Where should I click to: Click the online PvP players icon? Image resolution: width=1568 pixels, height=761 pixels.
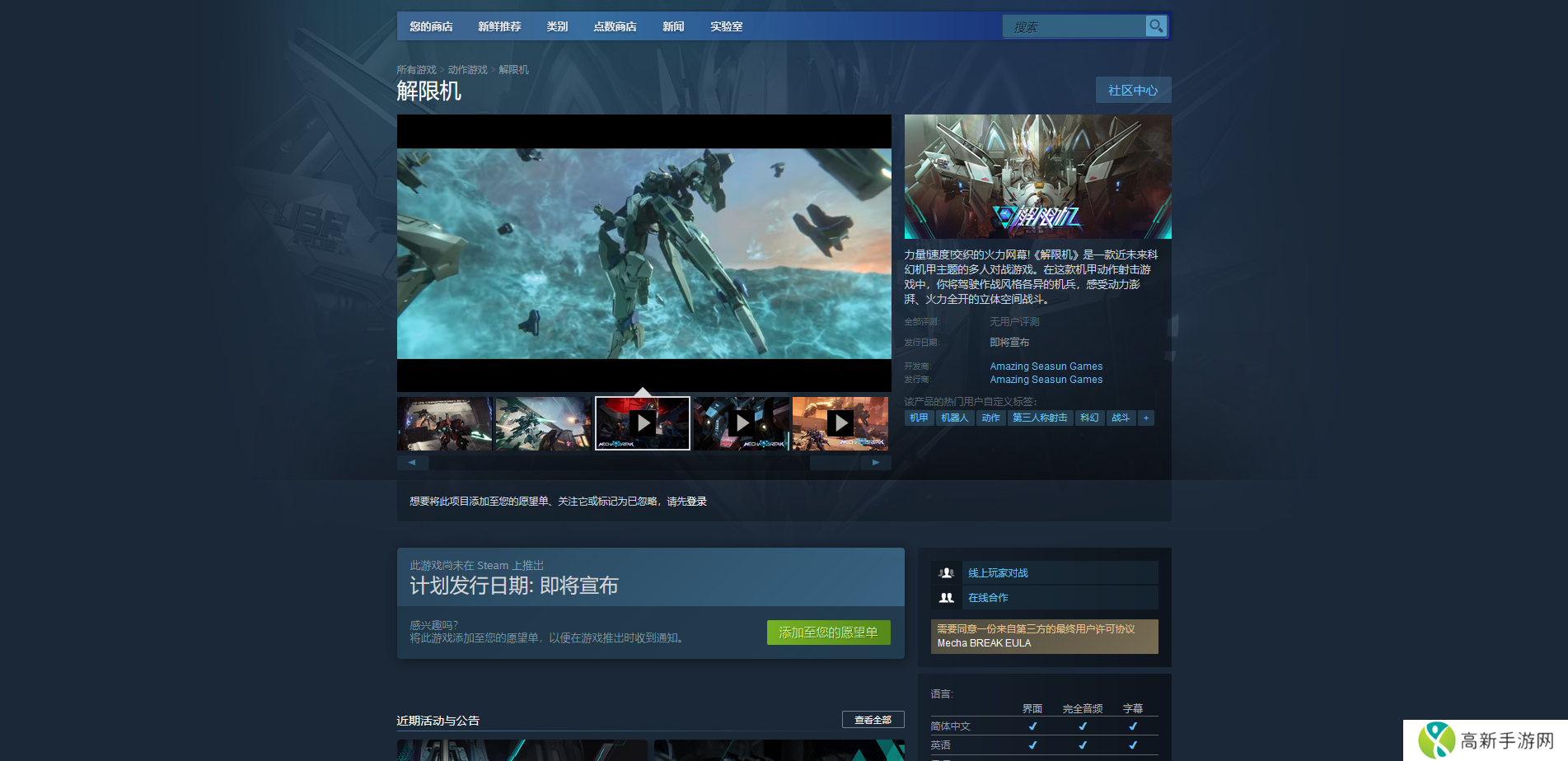[947, 573]
